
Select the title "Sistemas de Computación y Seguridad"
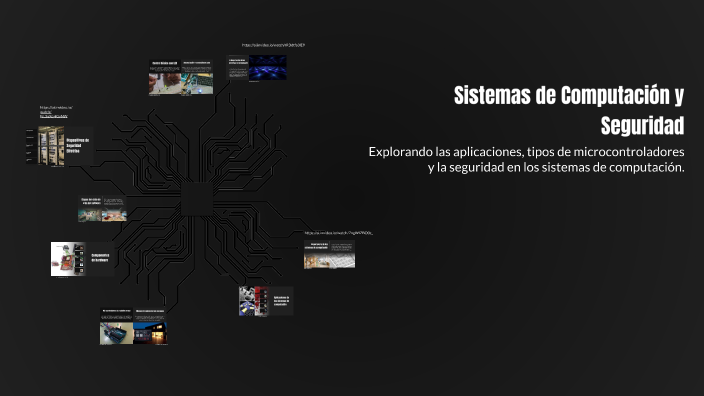[x=569, y=110]
